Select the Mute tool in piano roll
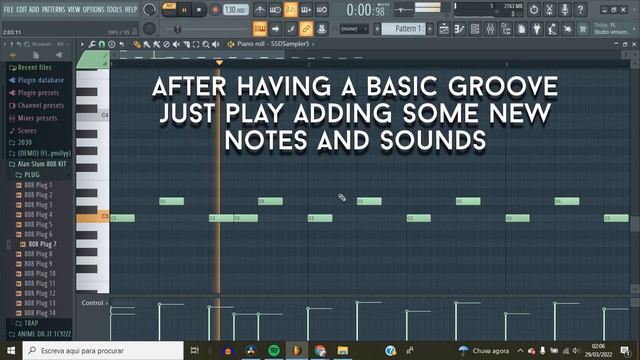Image resolution: width=640 pixels, height=360 pixels. point(176,44)
